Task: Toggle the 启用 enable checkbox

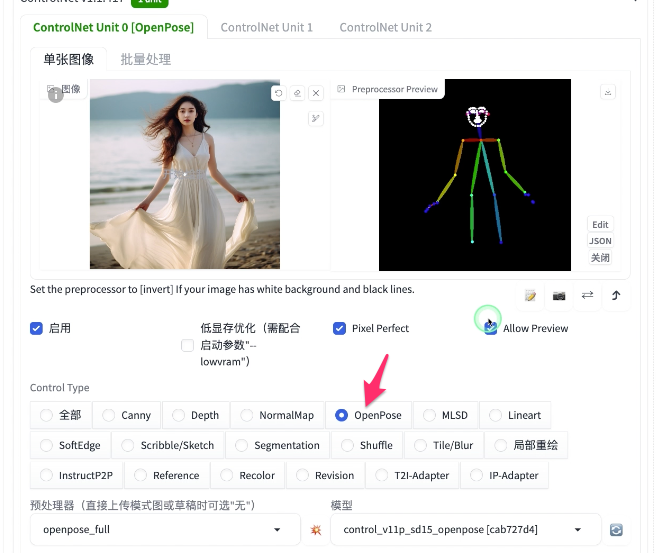Action: (36, 328)
